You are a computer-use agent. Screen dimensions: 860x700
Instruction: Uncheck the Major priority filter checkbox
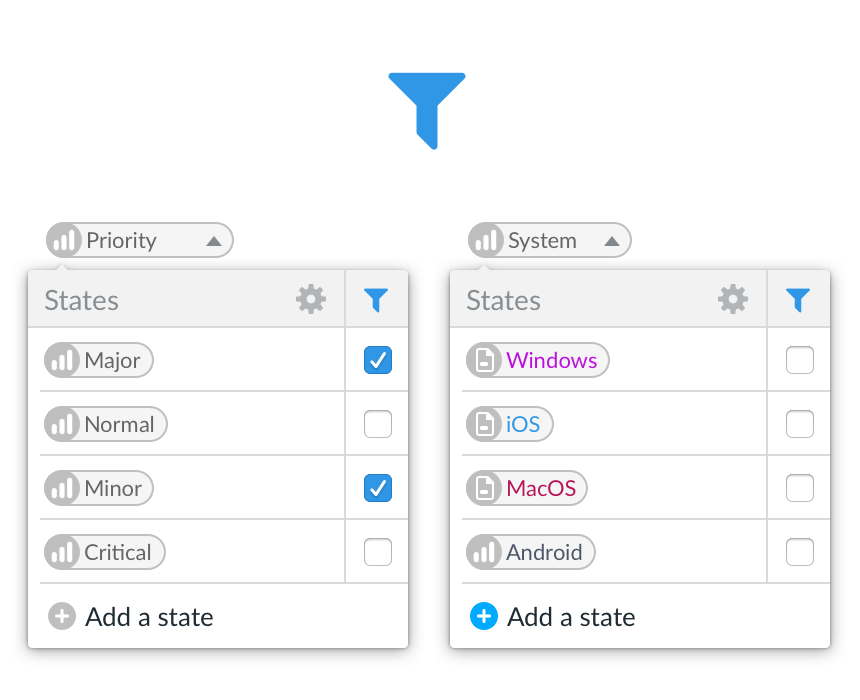378,360
